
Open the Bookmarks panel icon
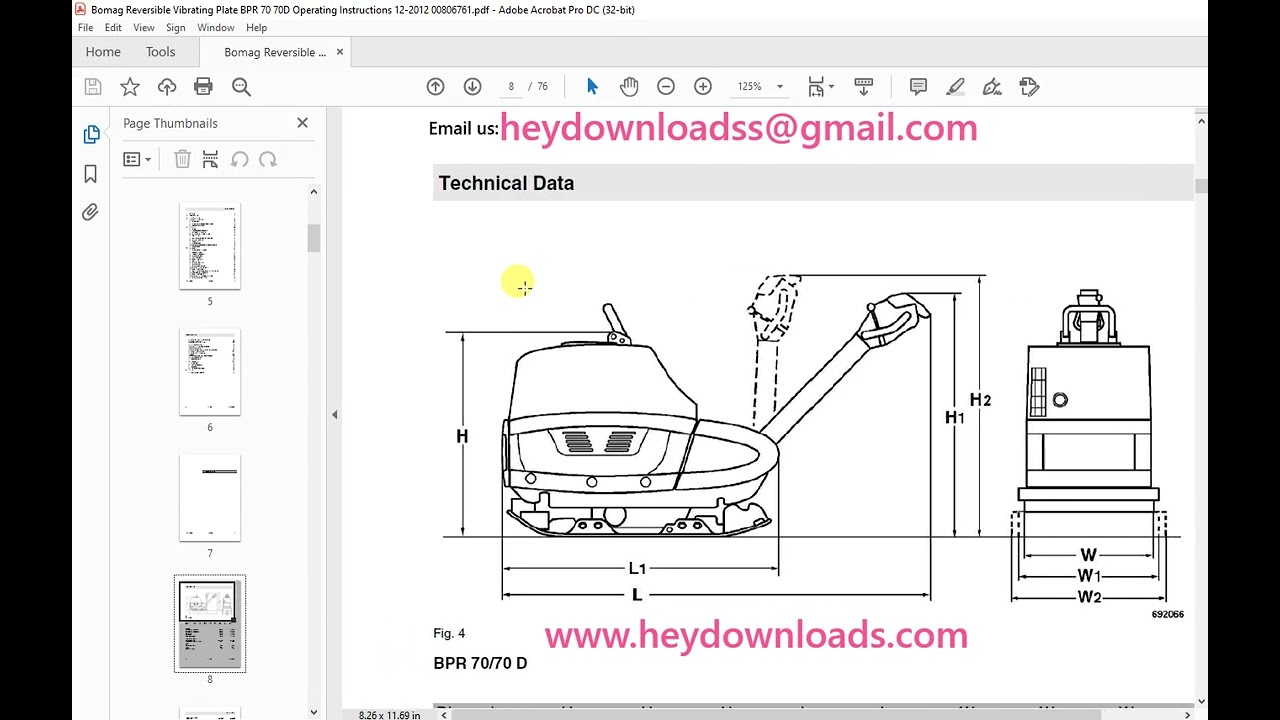point(91,174)
